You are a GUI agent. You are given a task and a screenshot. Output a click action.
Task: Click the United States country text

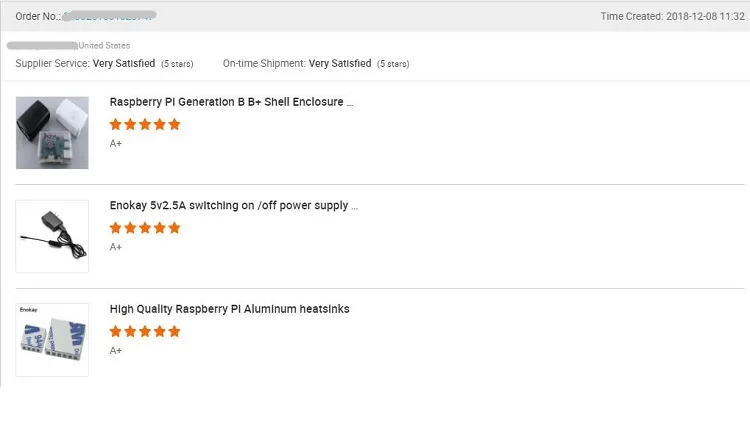pos(104,46)
